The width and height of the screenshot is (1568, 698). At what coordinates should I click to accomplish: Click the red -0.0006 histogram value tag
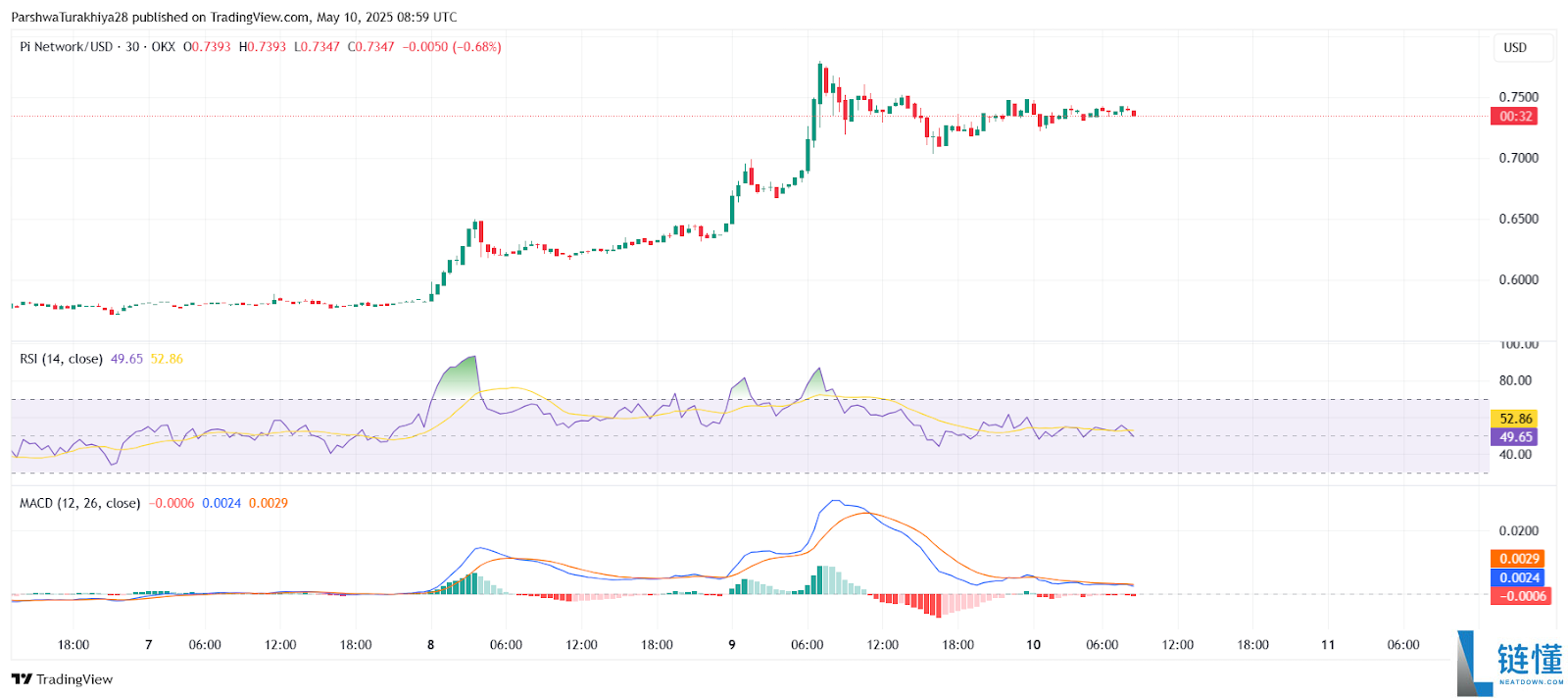point(1522,596)
